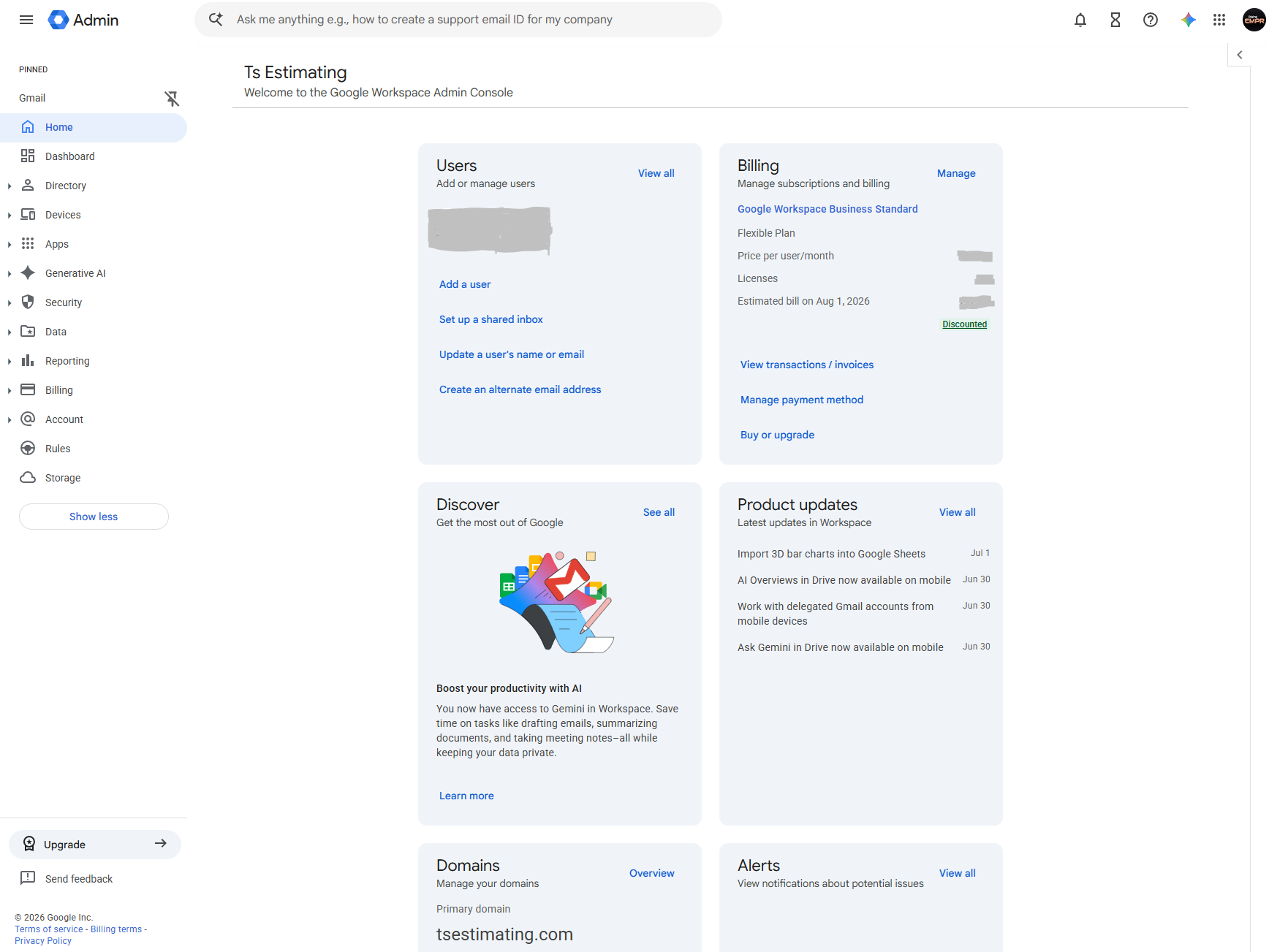The height and width of the screenshot is (952, 1269).
Task: Open the Terms of service link
Action: 49,929
